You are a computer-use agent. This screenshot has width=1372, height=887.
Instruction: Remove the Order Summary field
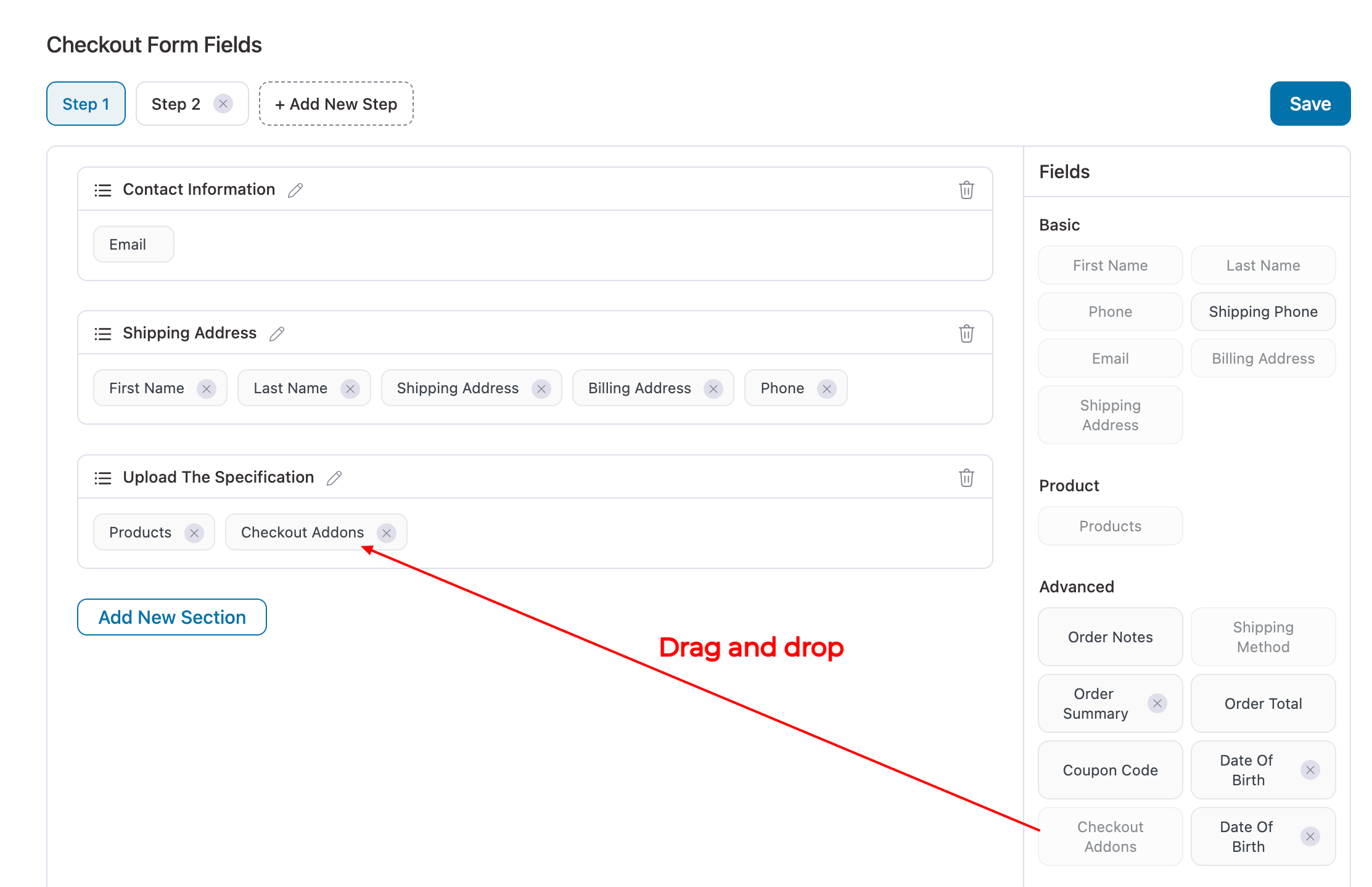1157,703
